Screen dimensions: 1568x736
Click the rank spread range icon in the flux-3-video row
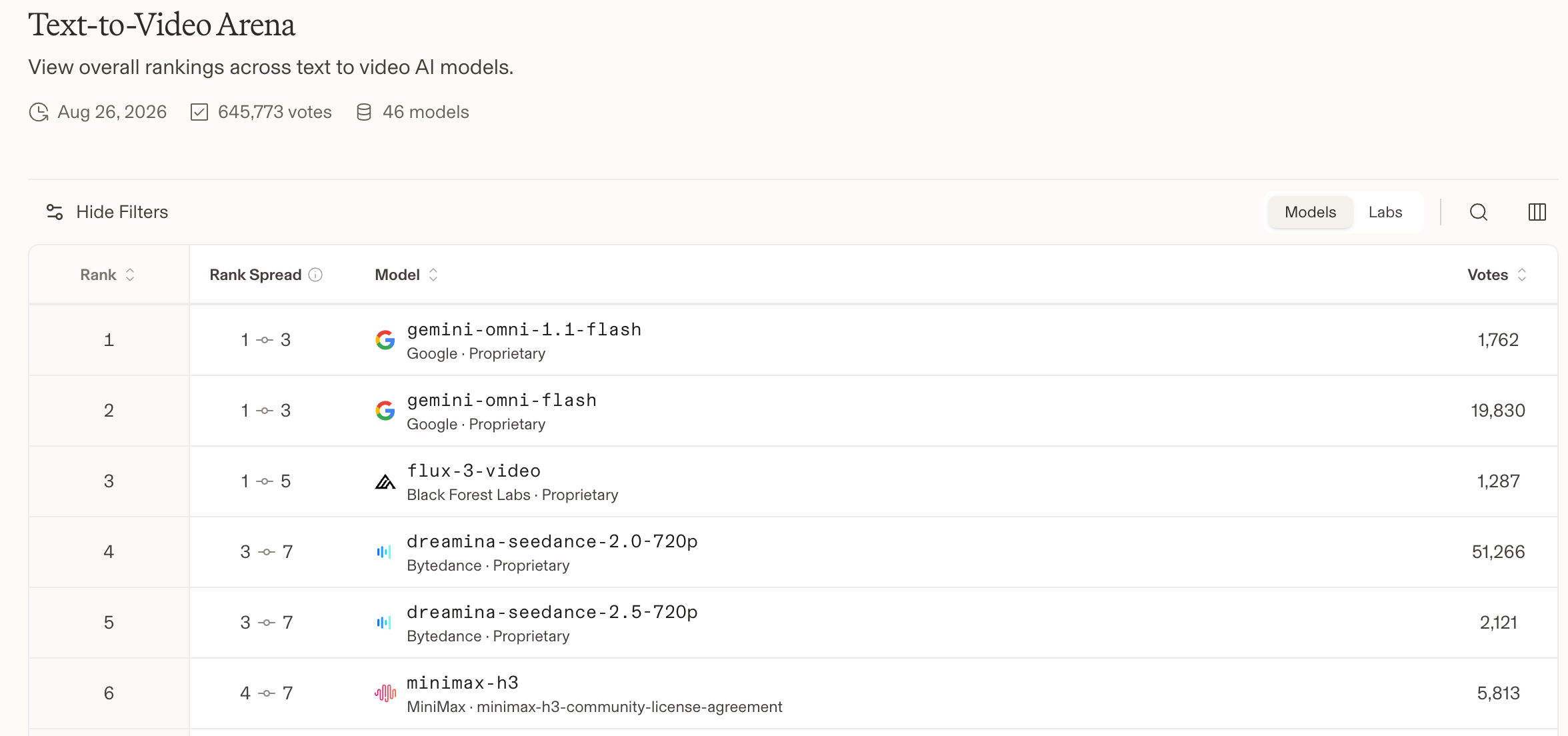pyautogui.click(x=265, y=481)
